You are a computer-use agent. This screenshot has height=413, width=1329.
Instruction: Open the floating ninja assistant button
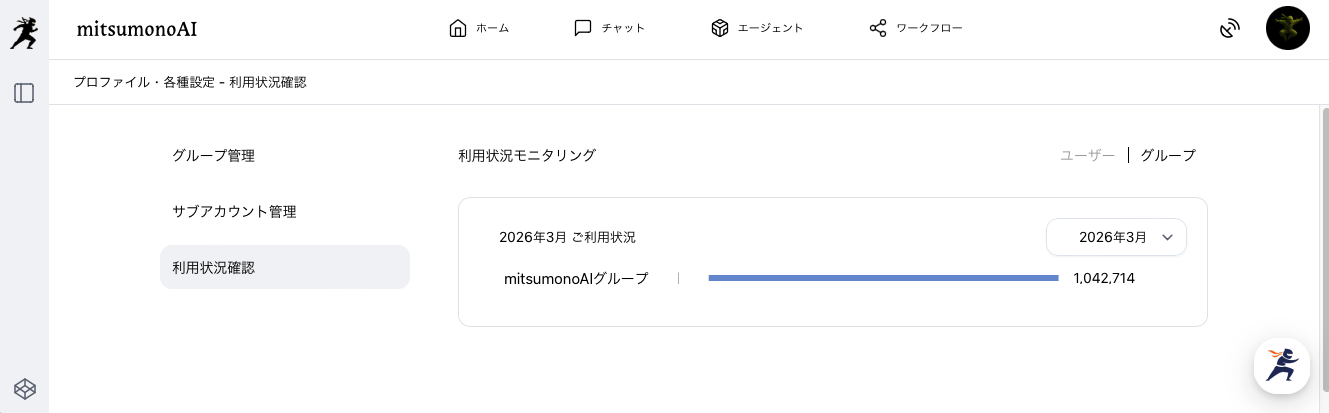(x=1281, y=365)
